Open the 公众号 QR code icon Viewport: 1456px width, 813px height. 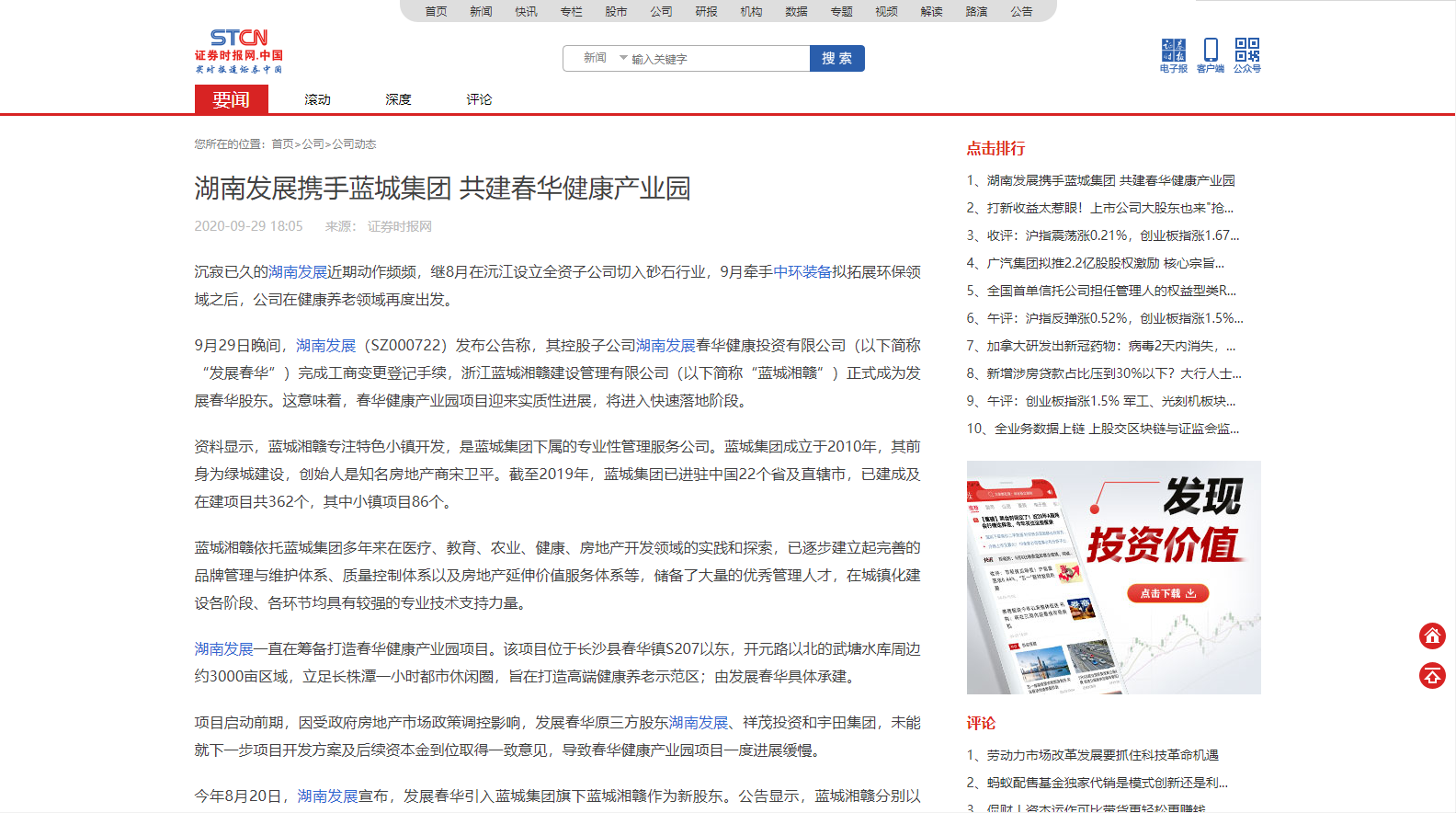pos(1247,54)
